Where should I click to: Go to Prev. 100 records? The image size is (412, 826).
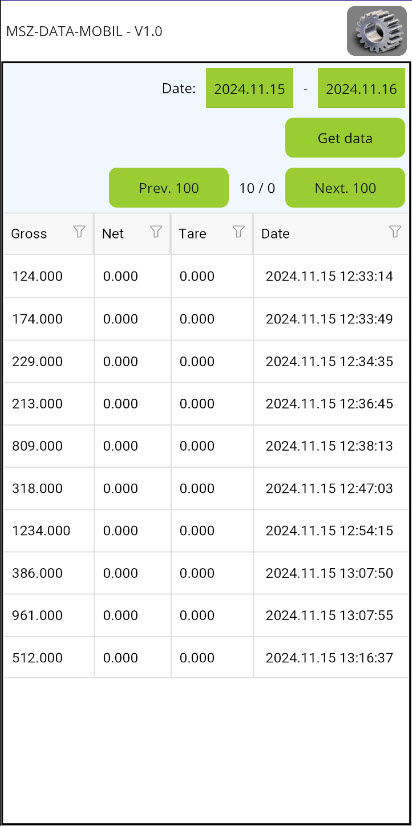point(169,188)
